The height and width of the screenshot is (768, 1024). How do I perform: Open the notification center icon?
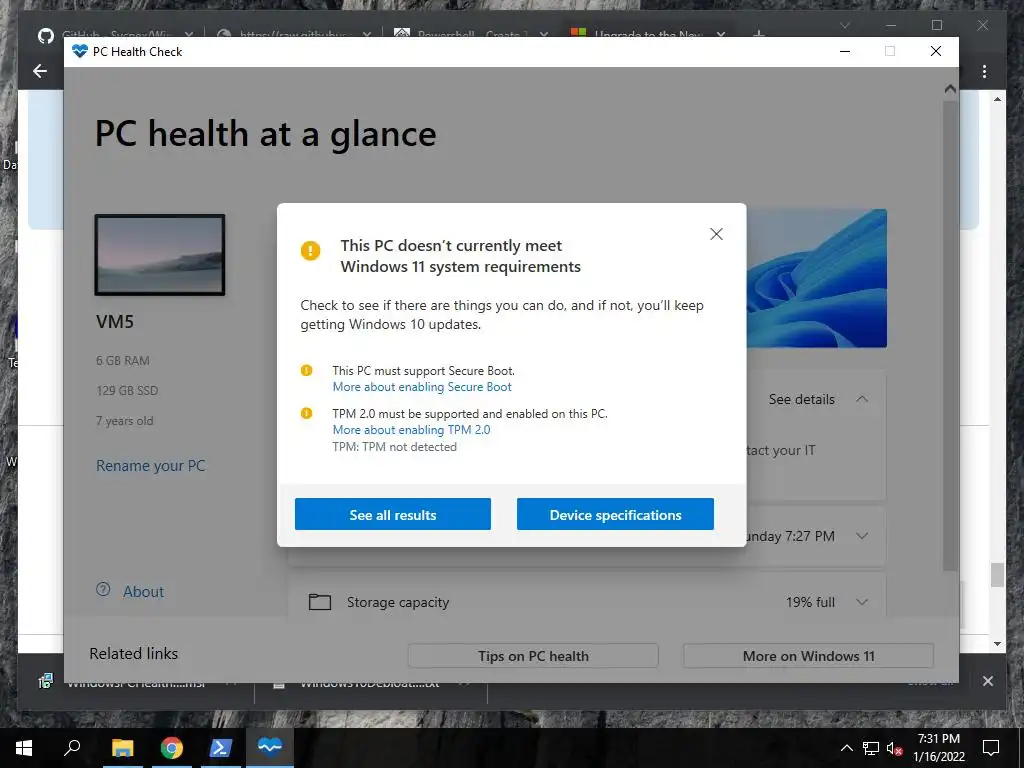(x=991, y=748)
